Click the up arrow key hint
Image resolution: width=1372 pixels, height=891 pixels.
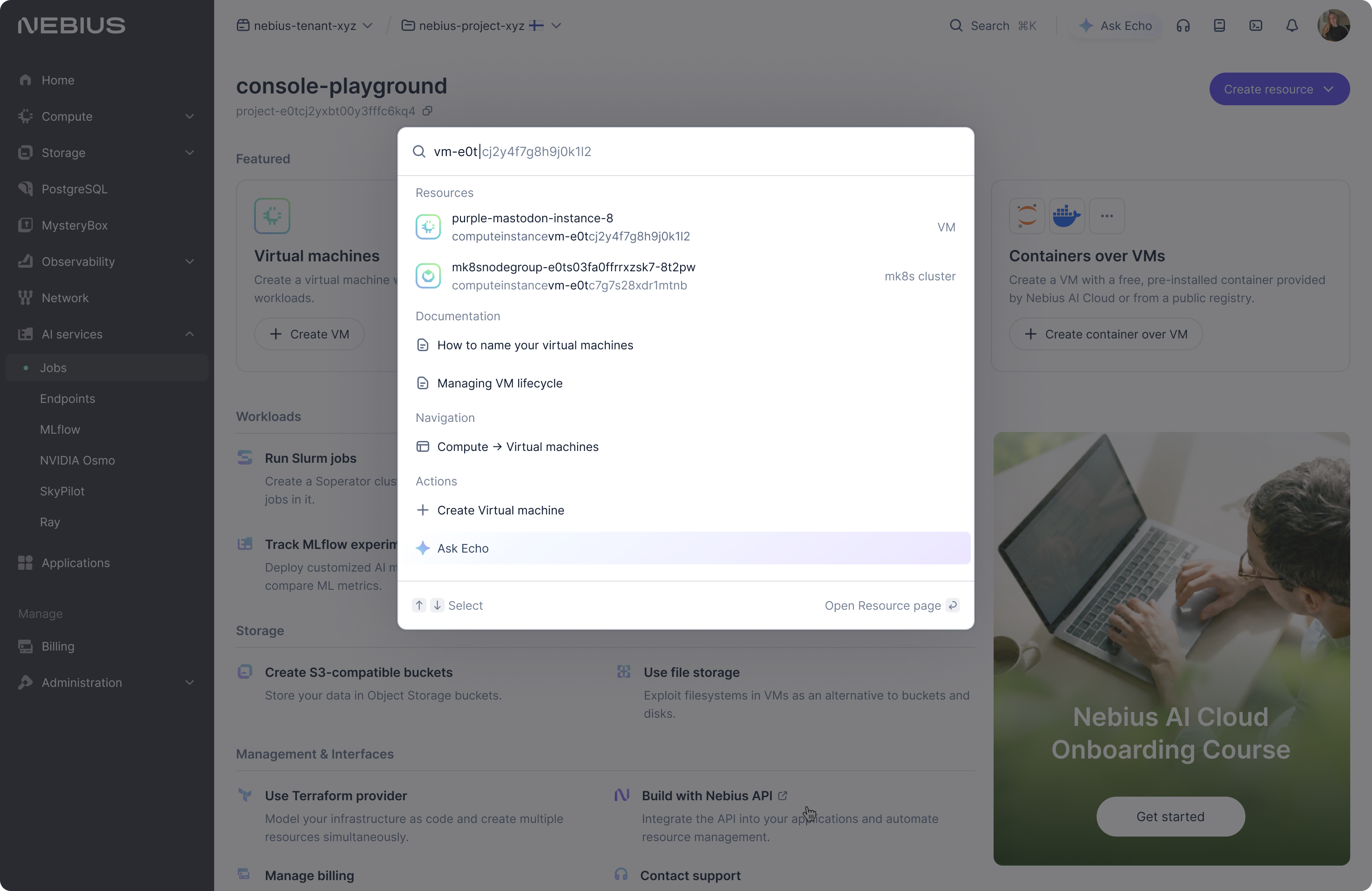[x=419, y=605]
